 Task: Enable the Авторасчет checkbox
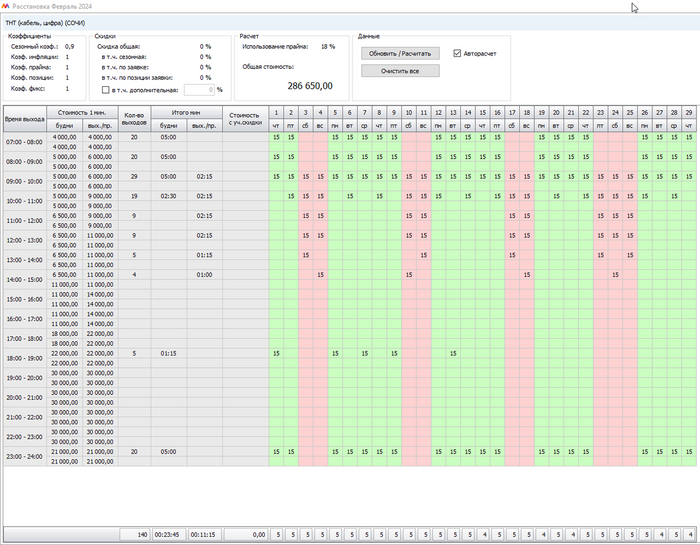click(458, 53)
